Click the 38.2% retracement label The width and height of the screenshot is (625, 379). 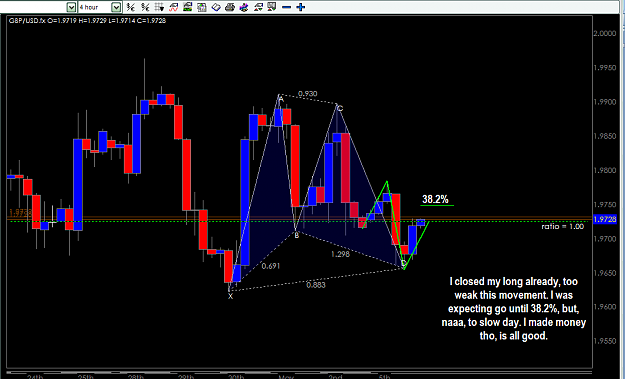pos(435,199)
